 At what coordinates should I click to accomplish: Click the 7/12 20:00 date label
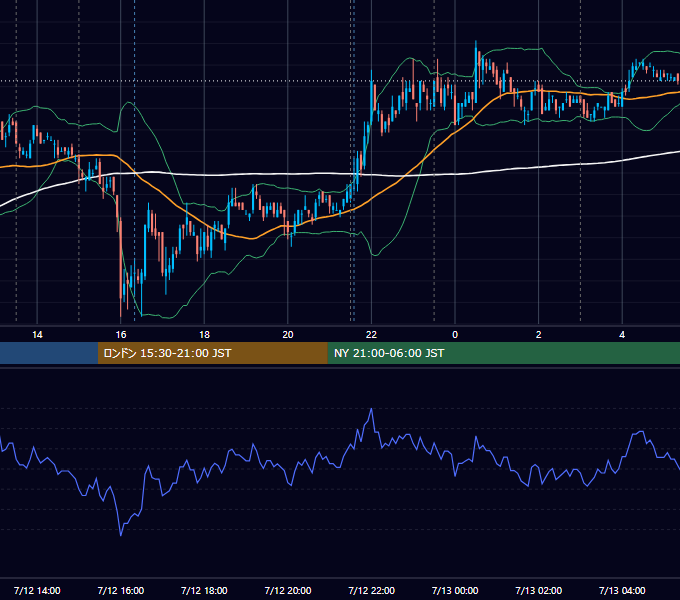tap(288, 590)
